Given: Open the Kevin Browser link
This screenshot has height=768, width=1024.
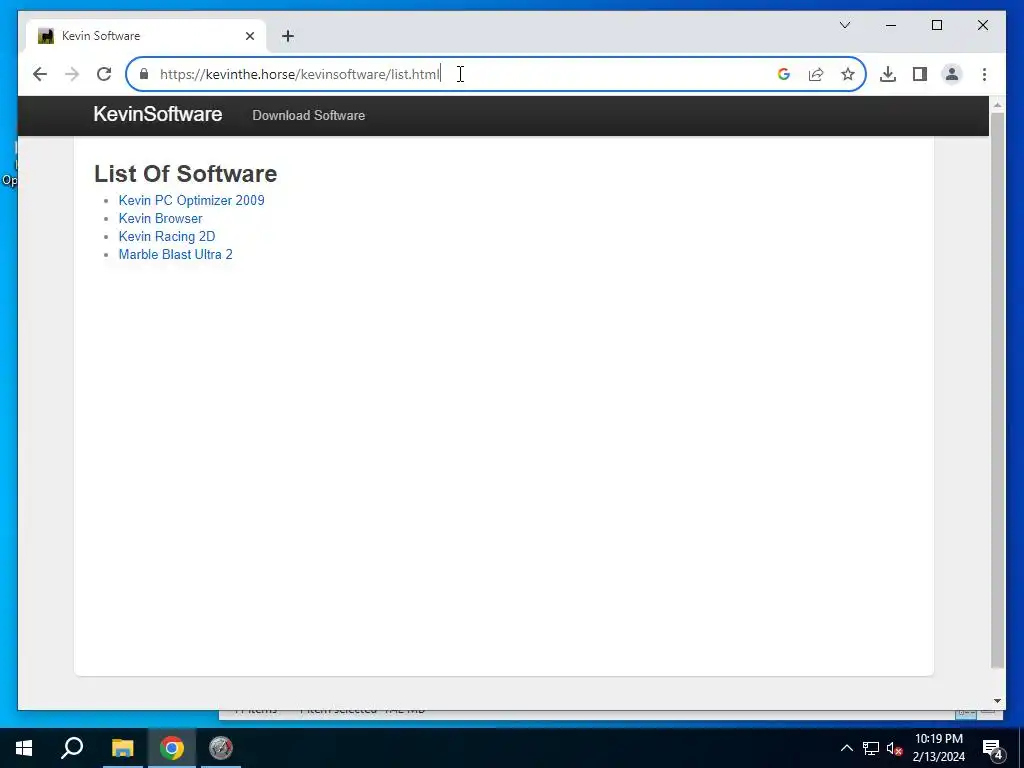Looking at the screenshot, I should (x=161, y=219).
